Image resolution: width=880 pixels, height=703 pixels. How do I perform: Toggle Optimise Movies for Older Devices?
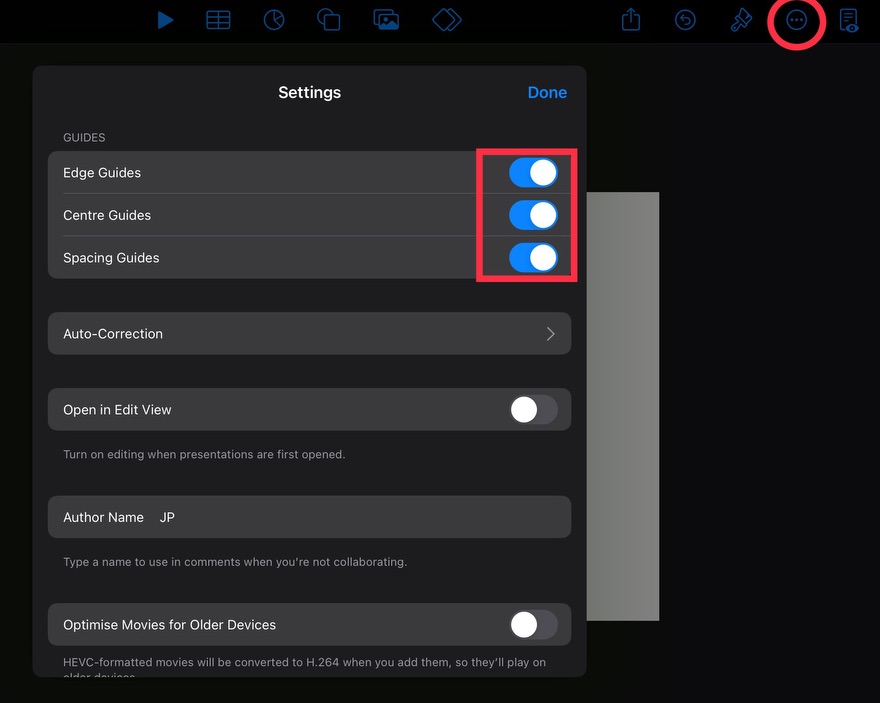point(533,625)
